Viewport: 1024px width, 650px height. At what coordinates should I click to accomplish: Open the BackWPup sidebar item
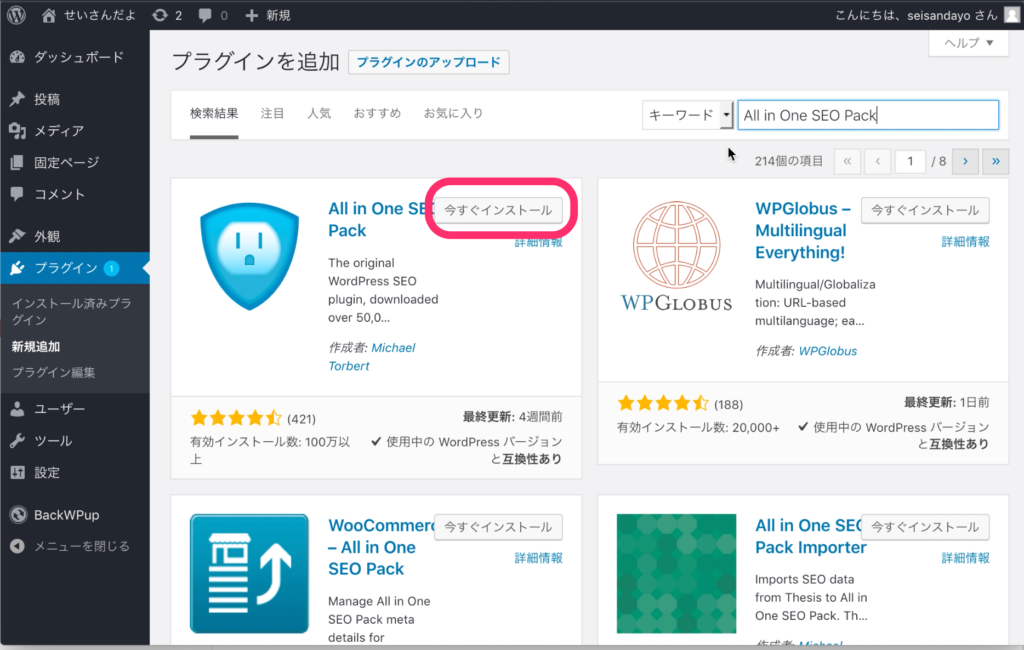click(x=66, y=515)
